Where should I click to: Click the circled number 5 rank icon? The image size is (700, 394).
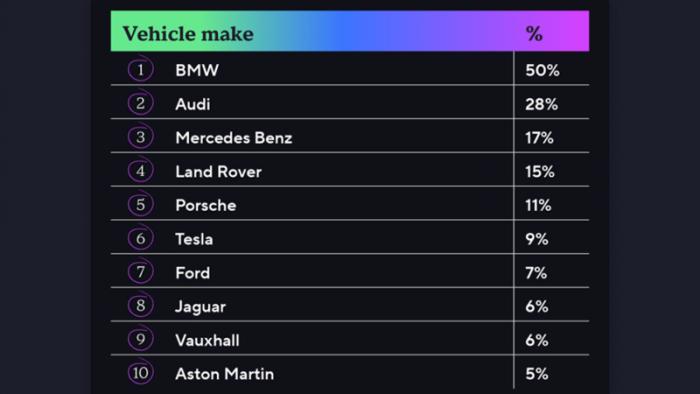pyautogui.click(x=141, y=204)
